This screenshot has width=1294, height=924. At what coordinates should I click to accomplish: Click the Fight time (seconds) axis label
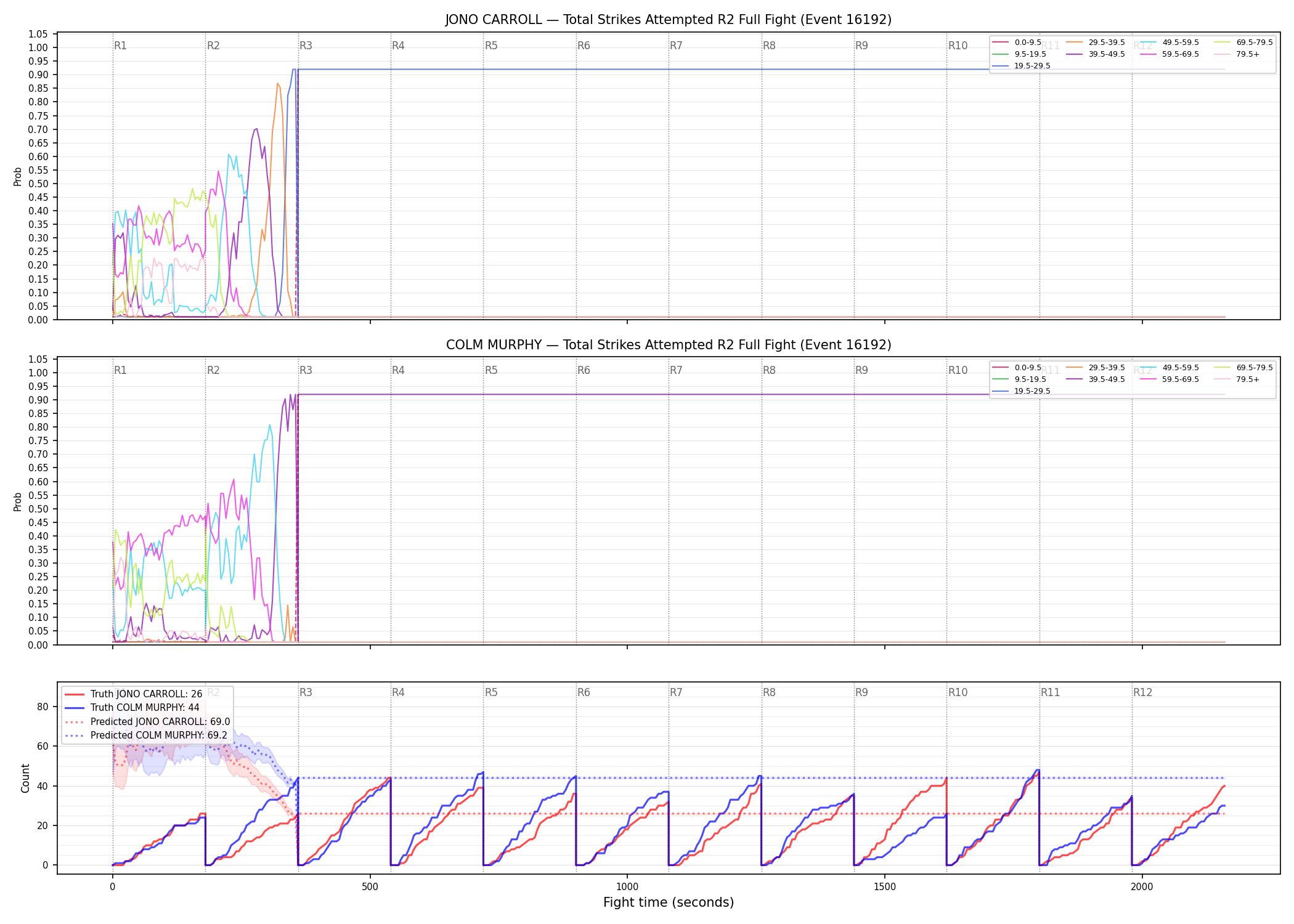(669, 902)
